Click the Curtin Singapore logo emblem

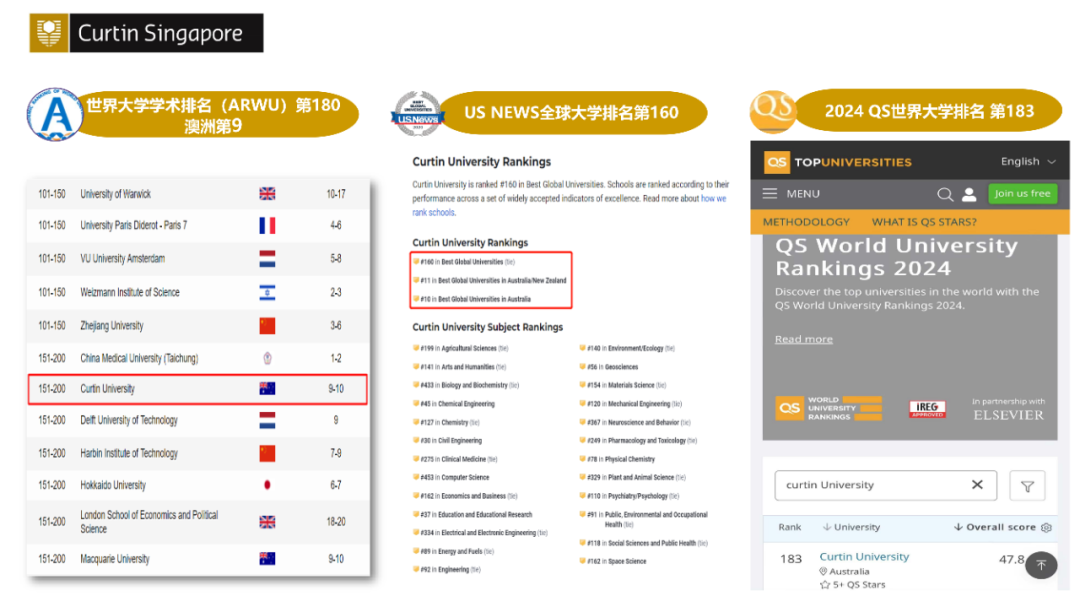click(49, 32)
